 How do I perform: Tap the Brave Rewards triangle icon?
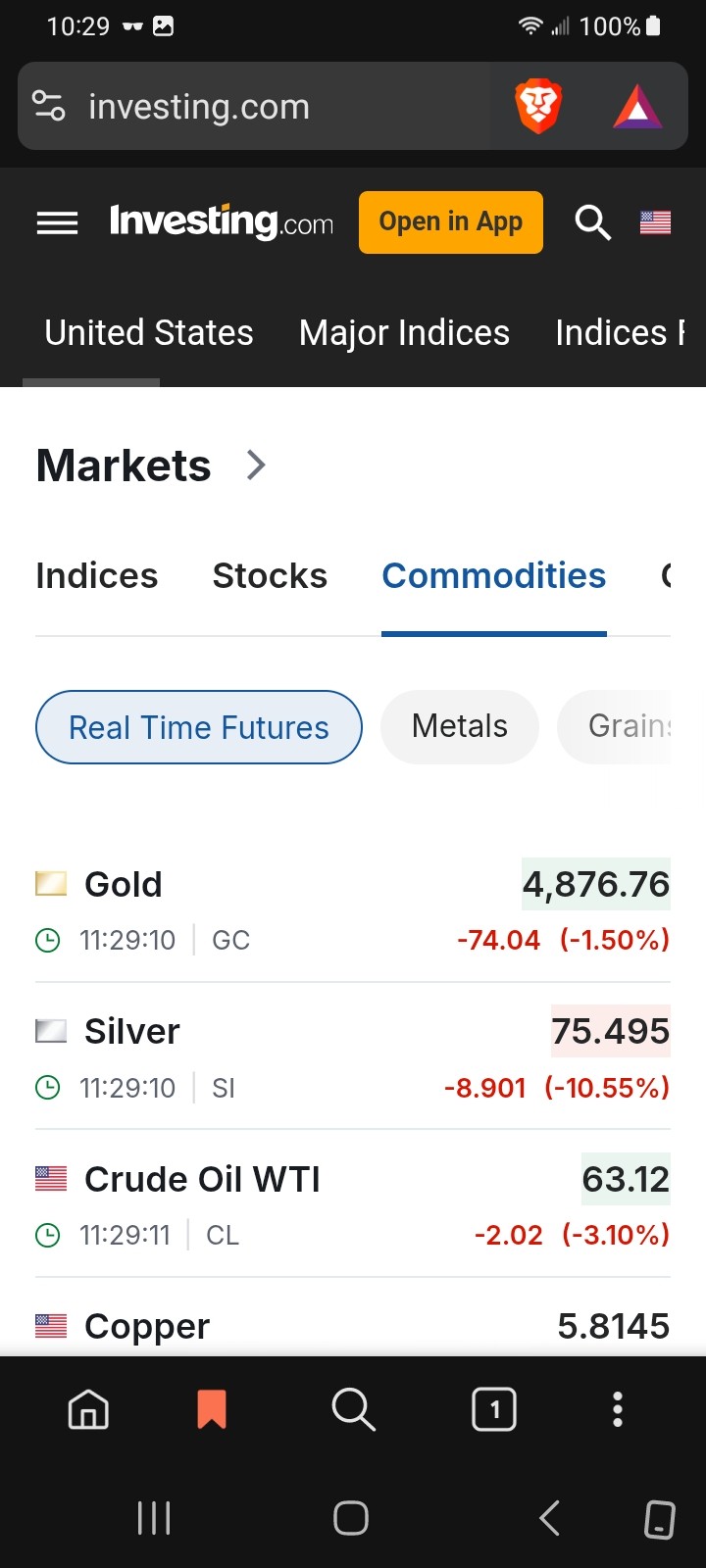pyautogui.click(x=637, y=107)
